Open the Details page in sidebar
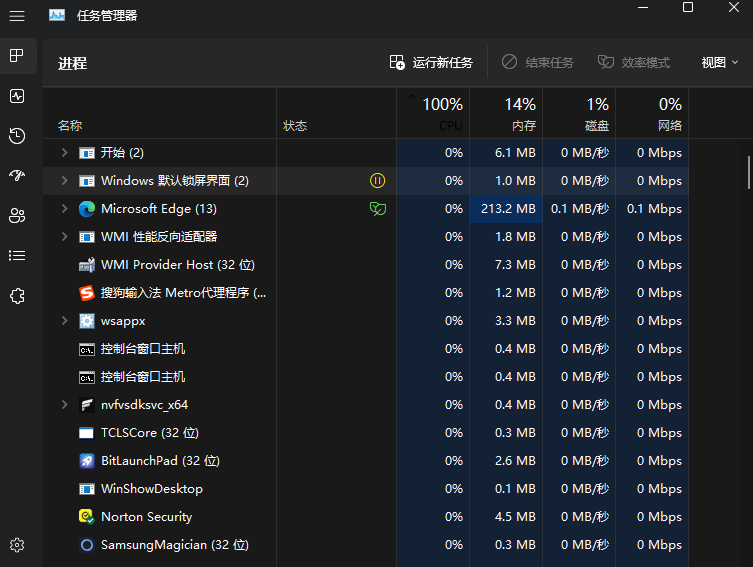This screenshot has height=567, width=753. point(17,255)
